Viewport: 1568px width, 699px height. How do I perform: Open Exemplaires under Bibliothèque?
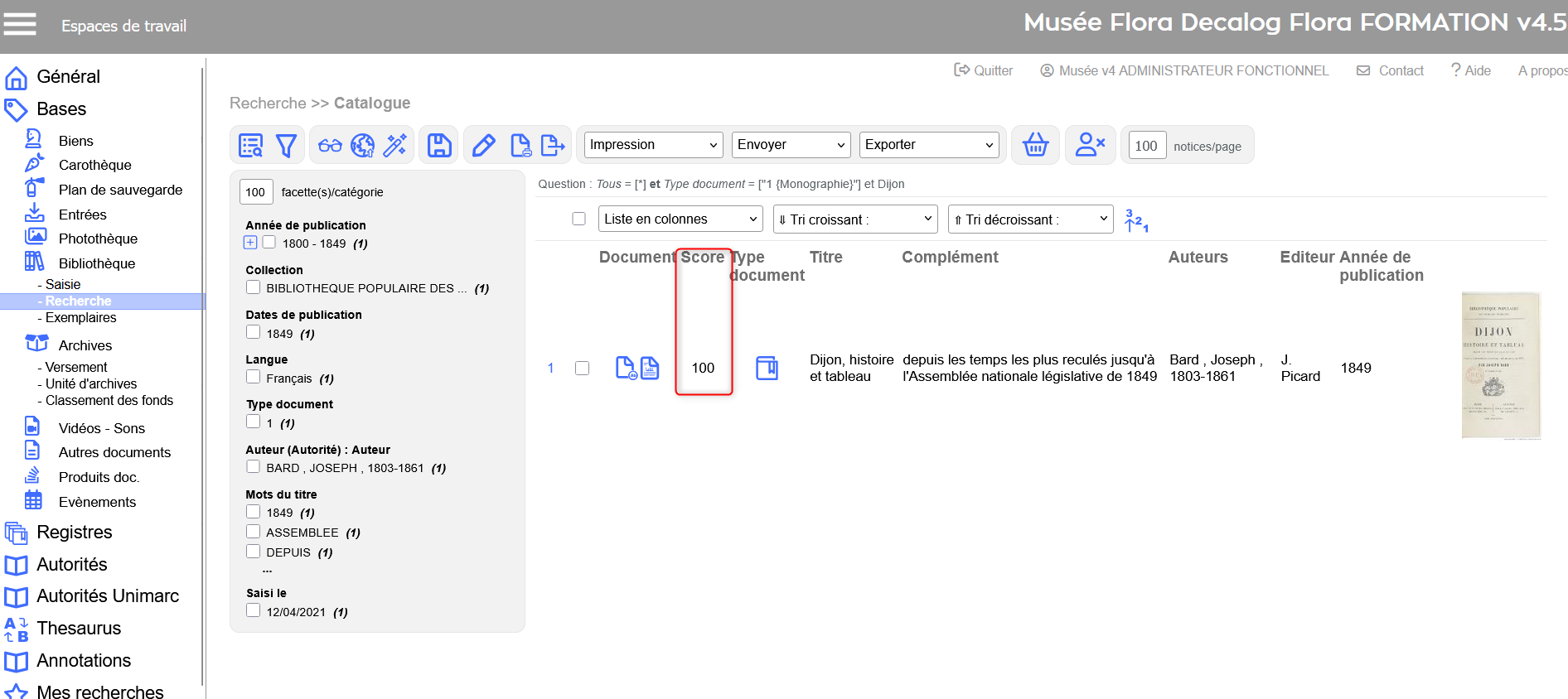(80, 318)
